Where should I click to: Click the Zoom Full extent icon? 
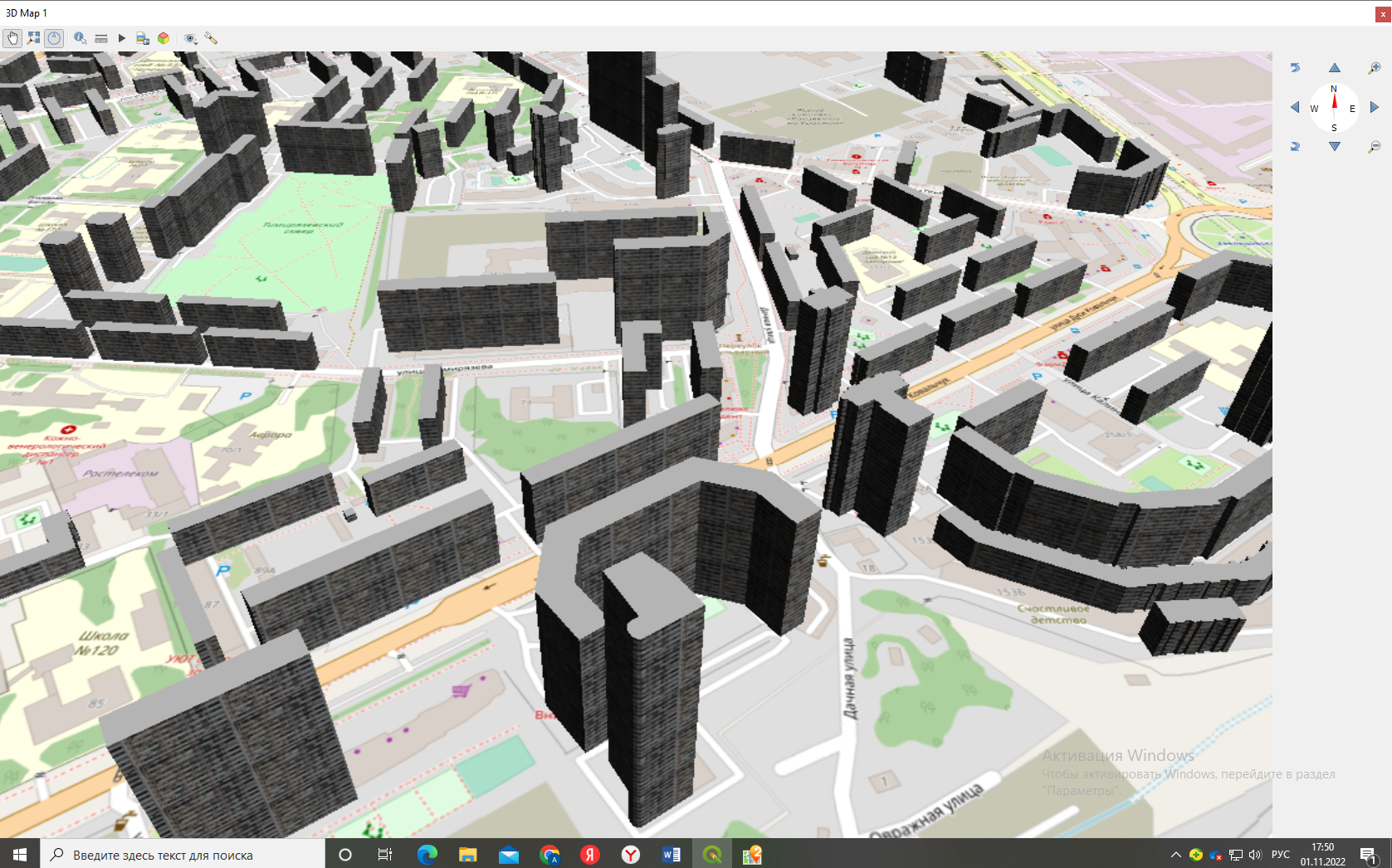(x=33, y=38)
